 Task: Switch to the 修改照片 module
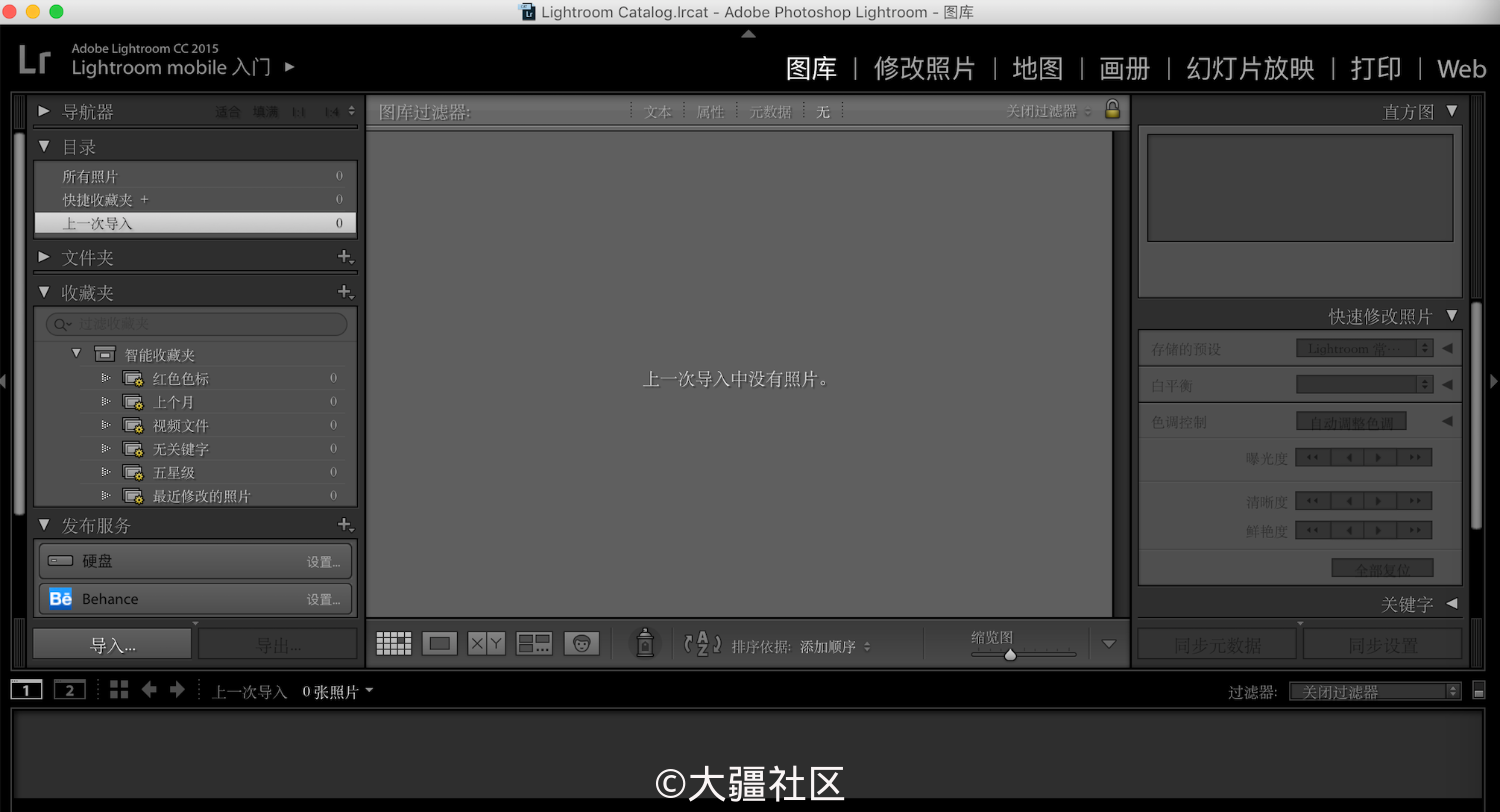click(924, 68)
